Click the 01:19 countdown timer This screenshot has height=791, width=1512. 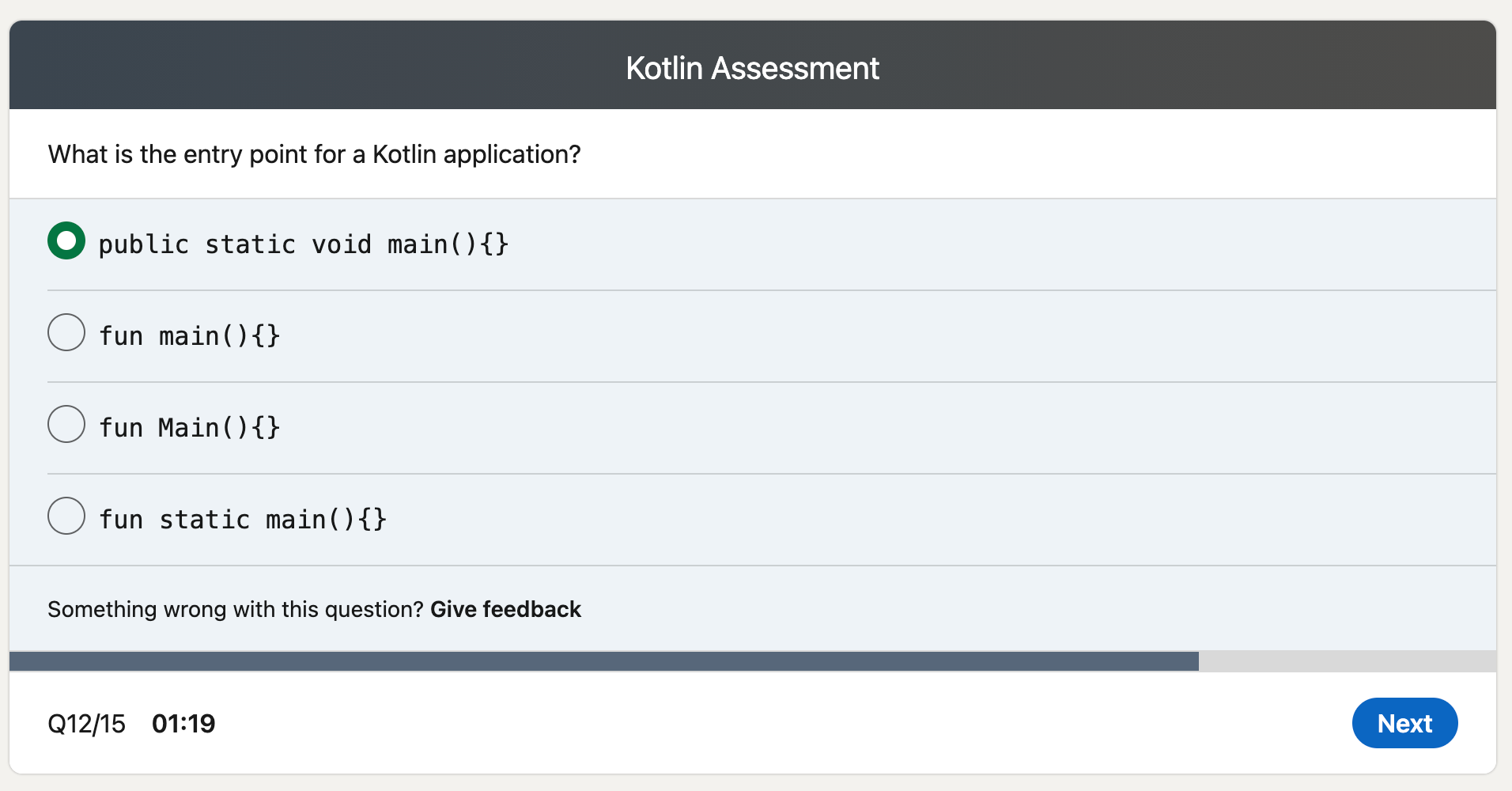[x=184, y=723]
